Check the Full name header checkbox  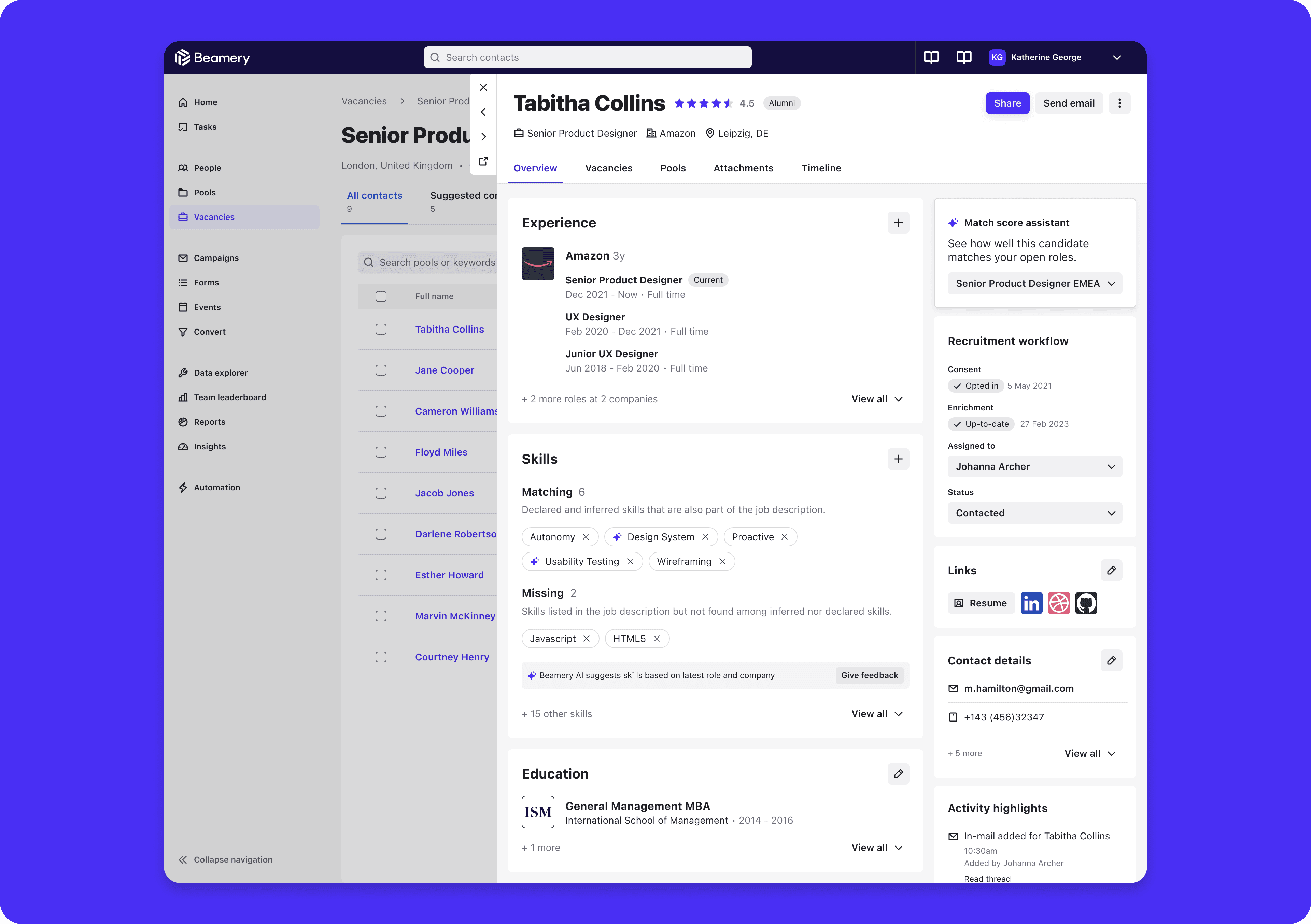click(381, 296)
